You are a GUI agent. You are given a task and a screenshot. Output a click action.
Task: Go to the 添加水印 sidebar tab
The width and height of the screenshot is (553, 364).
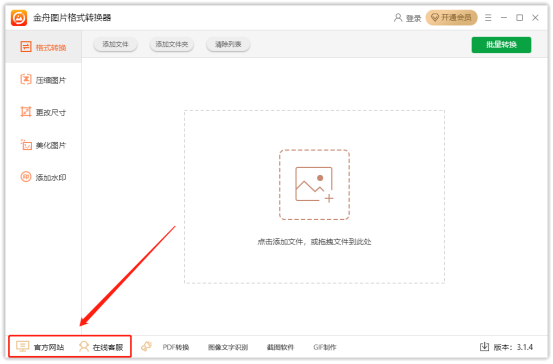coord(43,177)
